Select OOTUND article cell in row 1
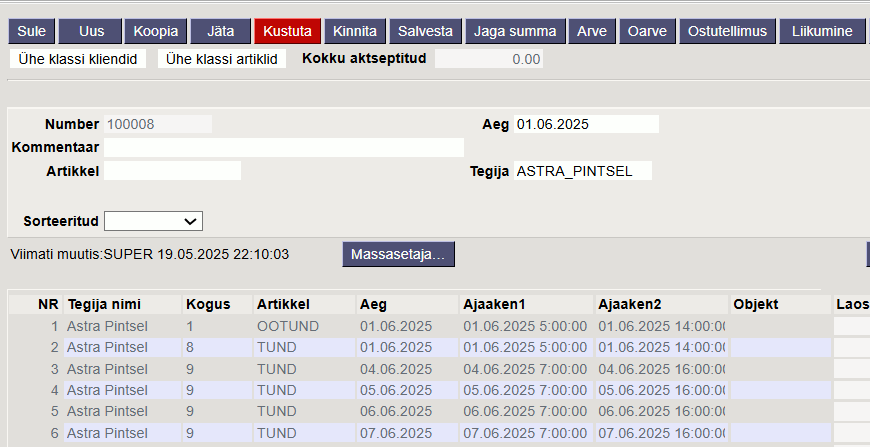 [x=304, y=326]
